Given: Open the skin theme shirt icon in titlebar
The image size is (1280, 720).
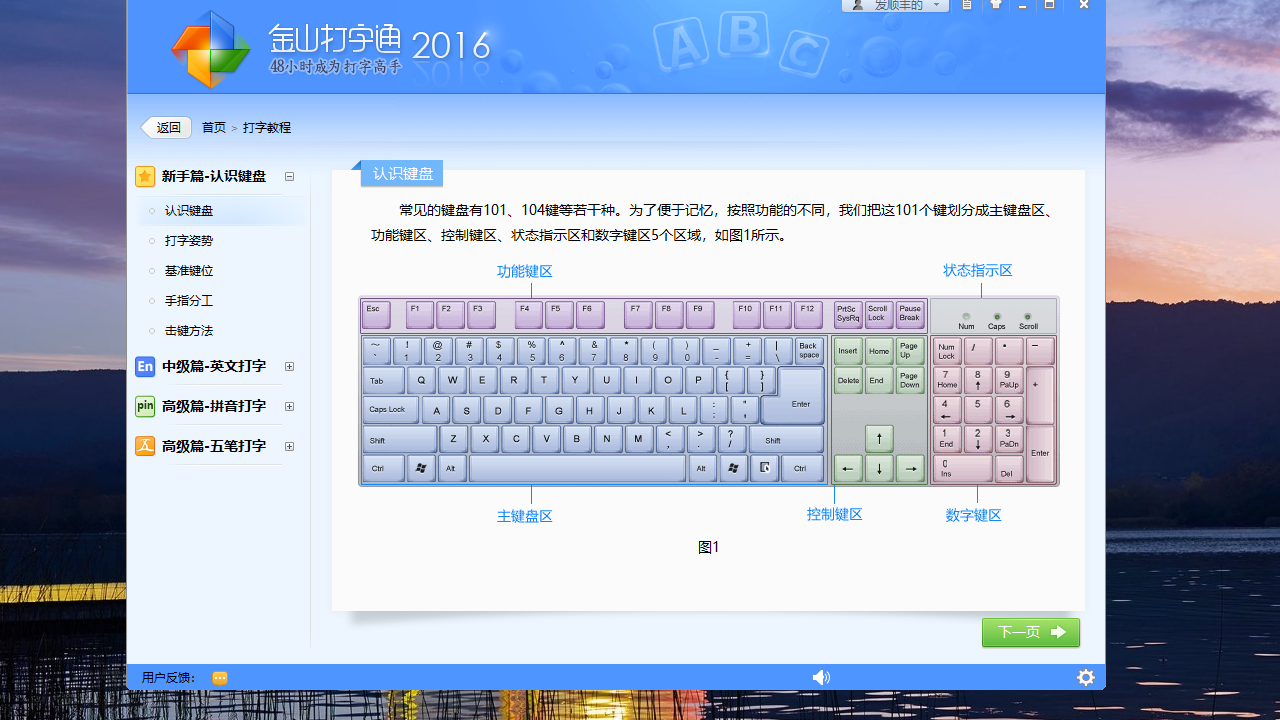Looking at the screenshot, I should click(x=995, y=5).
